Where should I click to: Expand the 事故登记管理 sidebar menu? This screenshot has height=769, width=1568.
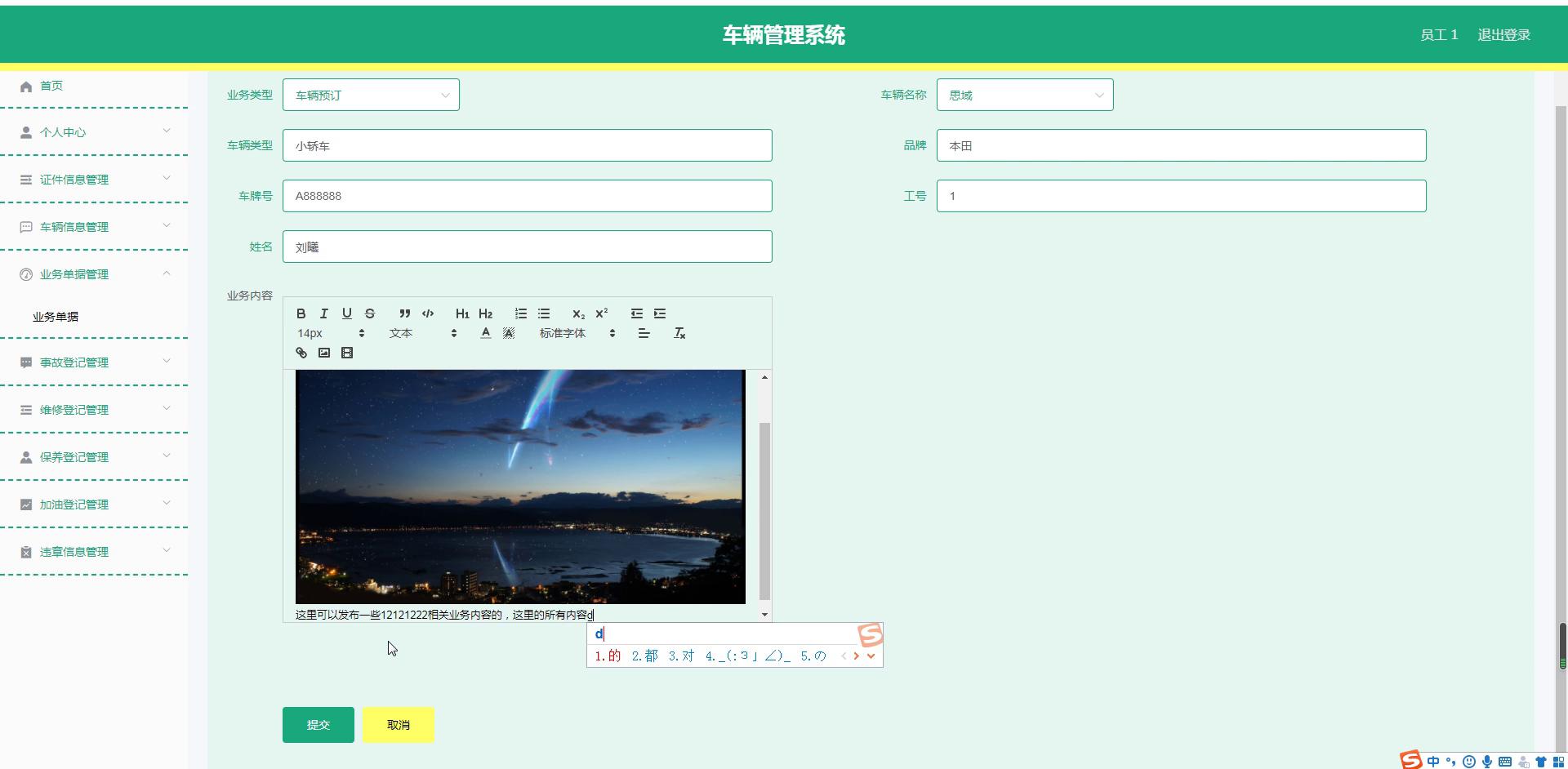(x=94, y=362)
